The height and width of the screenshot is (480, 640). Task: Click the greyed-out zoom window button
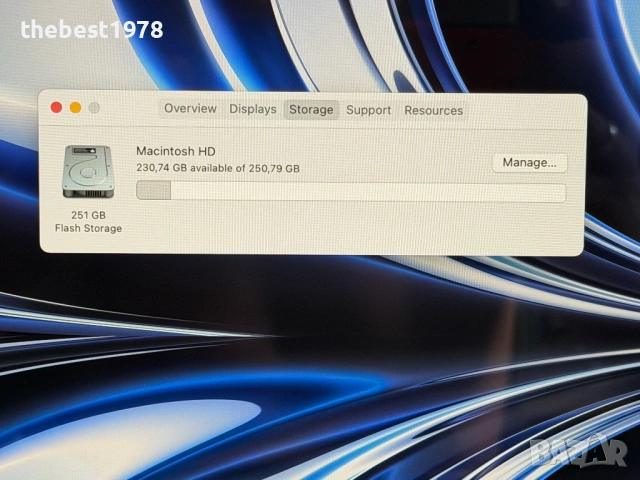point(94,108)
